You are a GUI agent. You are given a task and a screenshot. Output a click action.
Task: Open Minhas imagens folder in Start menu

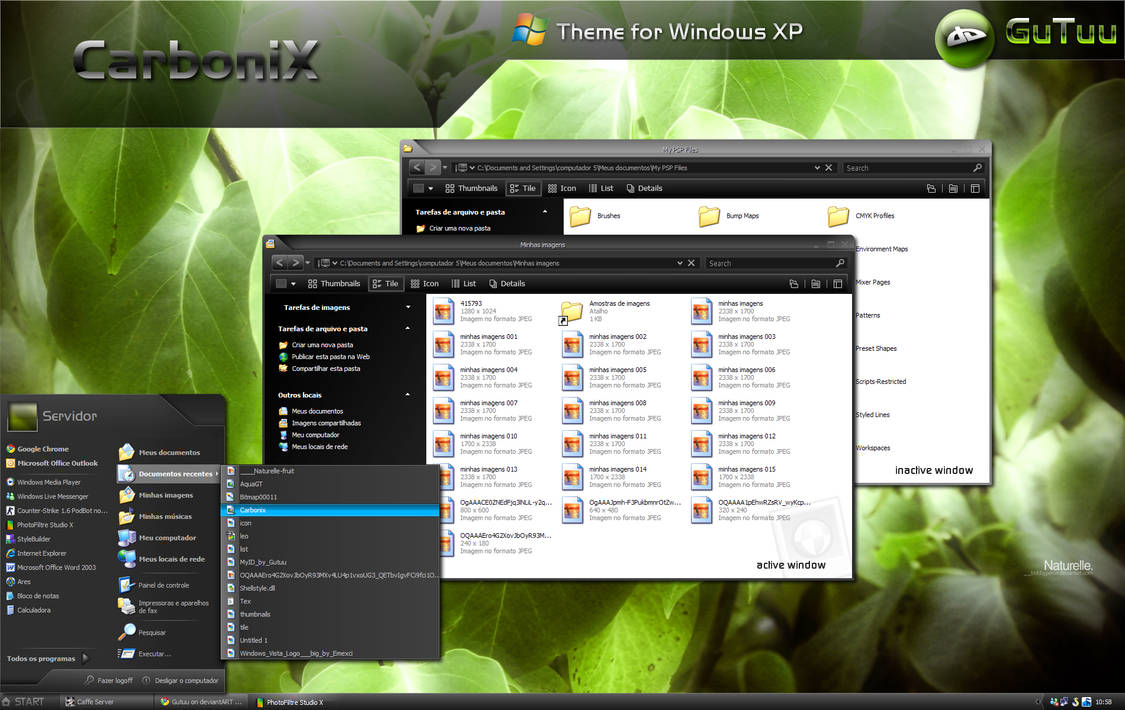[x=156, y=495]
